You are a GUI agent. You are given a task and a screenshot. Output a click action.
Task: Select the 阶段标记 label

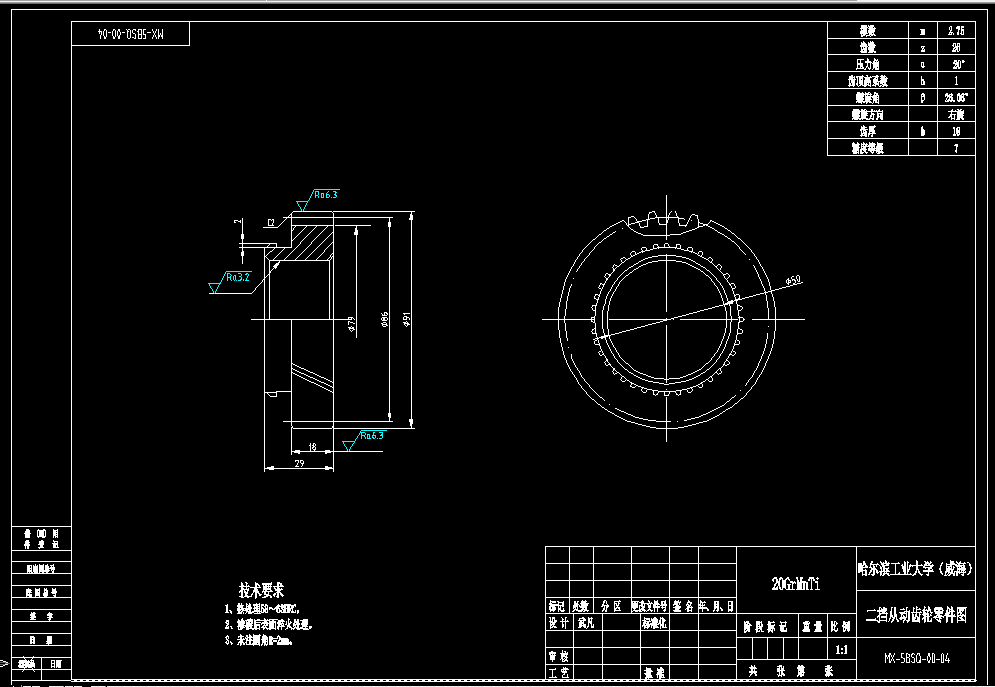tap(766, 627)
